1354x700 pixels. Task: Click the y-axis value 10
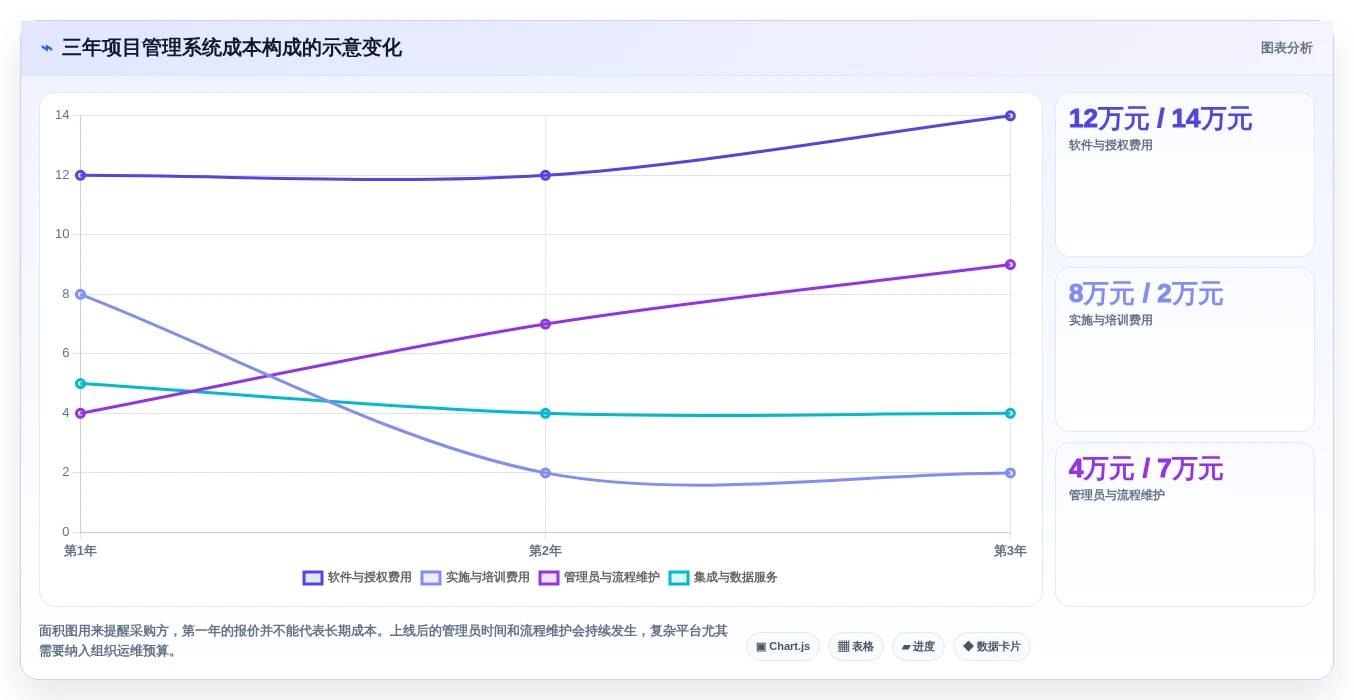pyautogui.click(x=62, y=234)
